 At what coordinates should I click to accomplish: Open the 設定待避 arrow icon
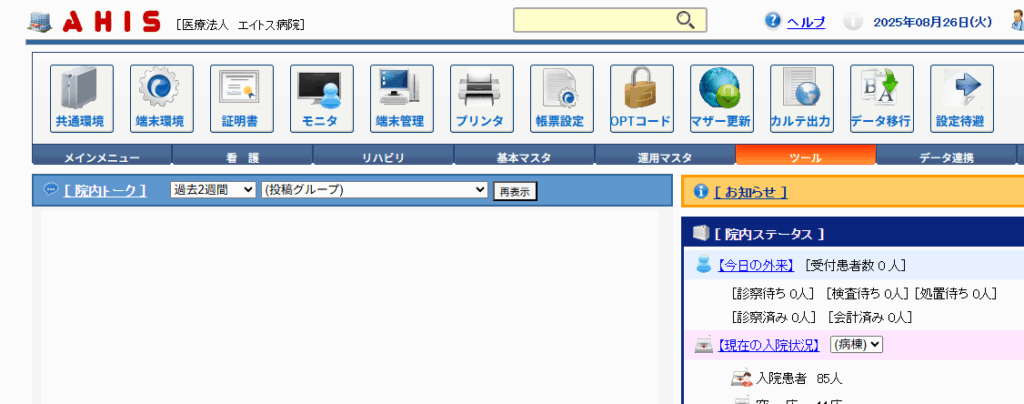pos(961,99)
